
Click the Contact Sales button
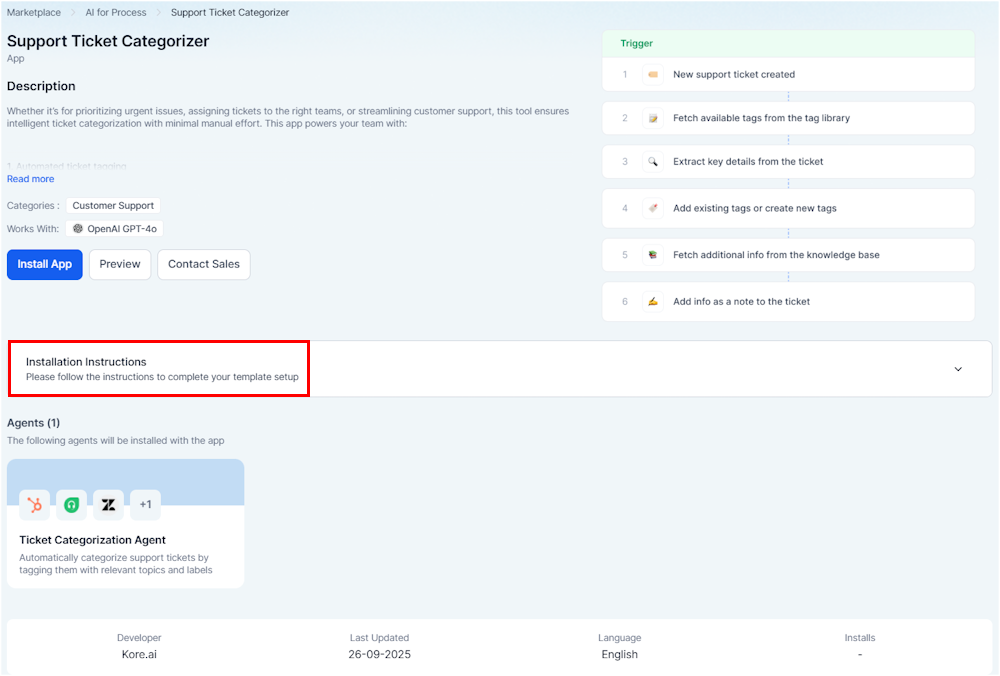[x=204, y=265]
